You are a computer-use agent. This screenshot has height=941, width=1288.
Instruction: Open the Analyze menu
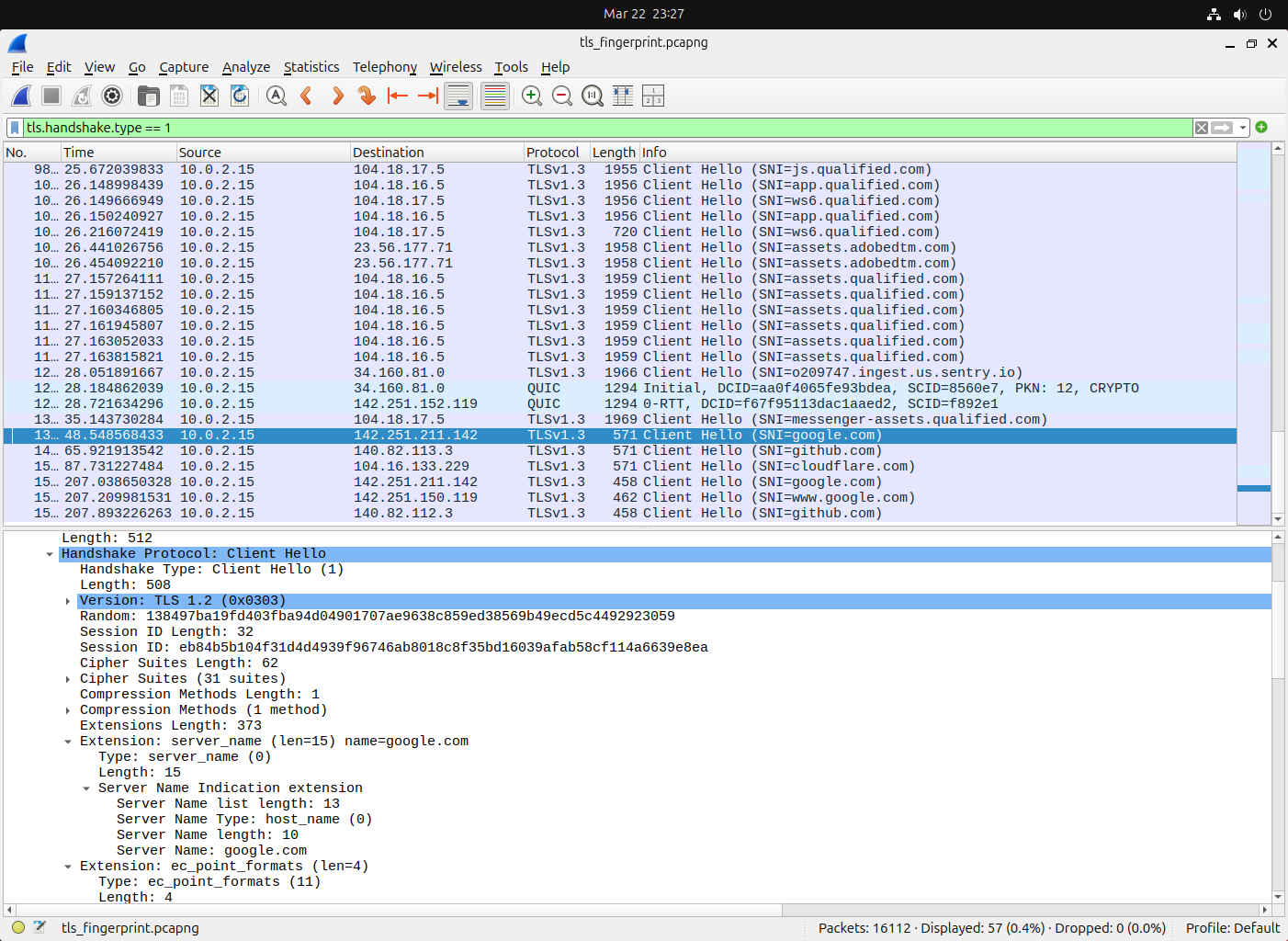[x=246, y=67]
